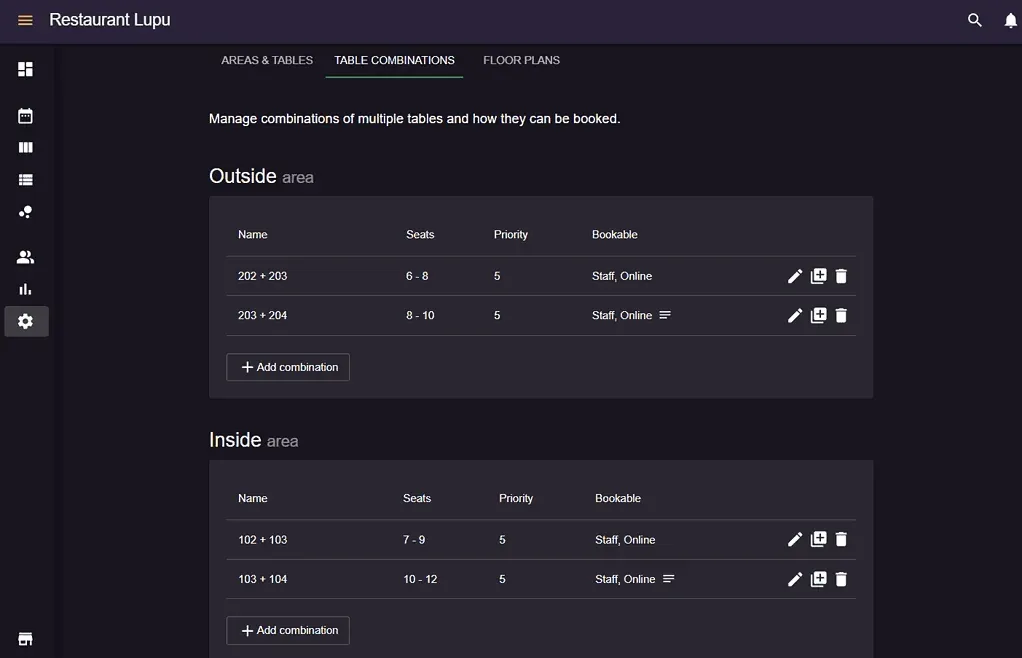Show notes icon for 203 + 204
Image resolution: width=1022 pixels, height=658 pixels.
pos(665,315)
